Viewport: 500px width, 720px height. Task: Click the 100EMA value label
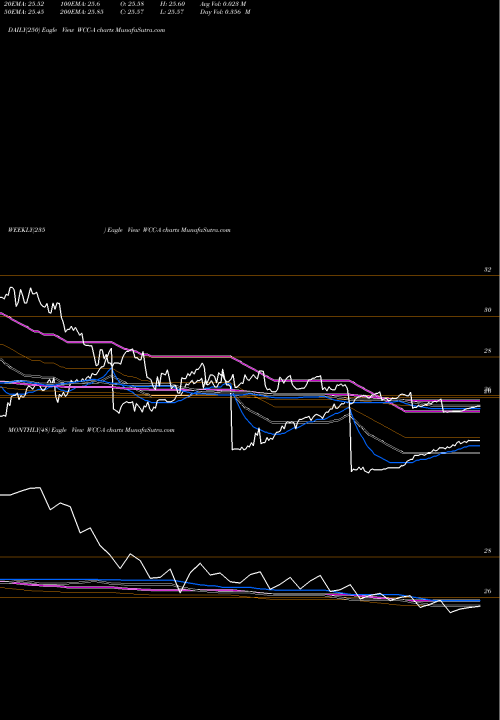pos(80,4)
